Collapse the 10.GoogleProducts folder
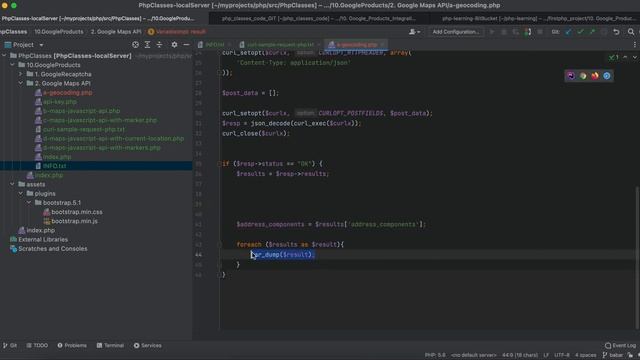Image resolution: width=640 pixels, height=360 pixels. [x=13, y=65]
